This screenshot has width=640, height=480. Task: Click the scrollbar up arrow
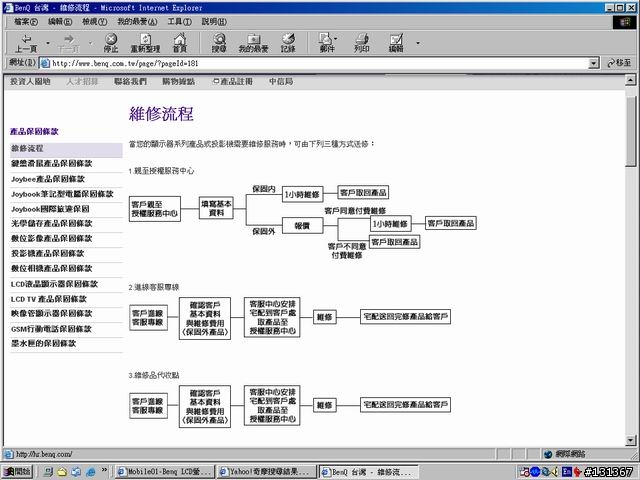click(x=631, y=80)
